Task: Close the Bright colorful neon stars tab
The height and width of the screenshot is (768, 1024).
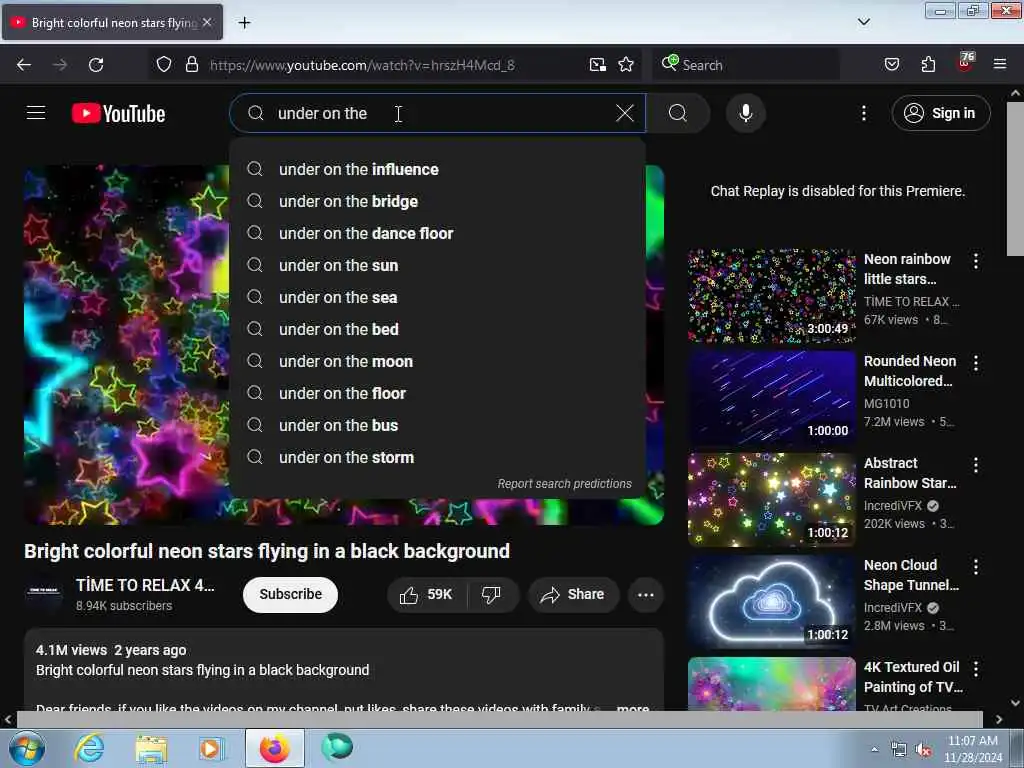Action: 207,22
